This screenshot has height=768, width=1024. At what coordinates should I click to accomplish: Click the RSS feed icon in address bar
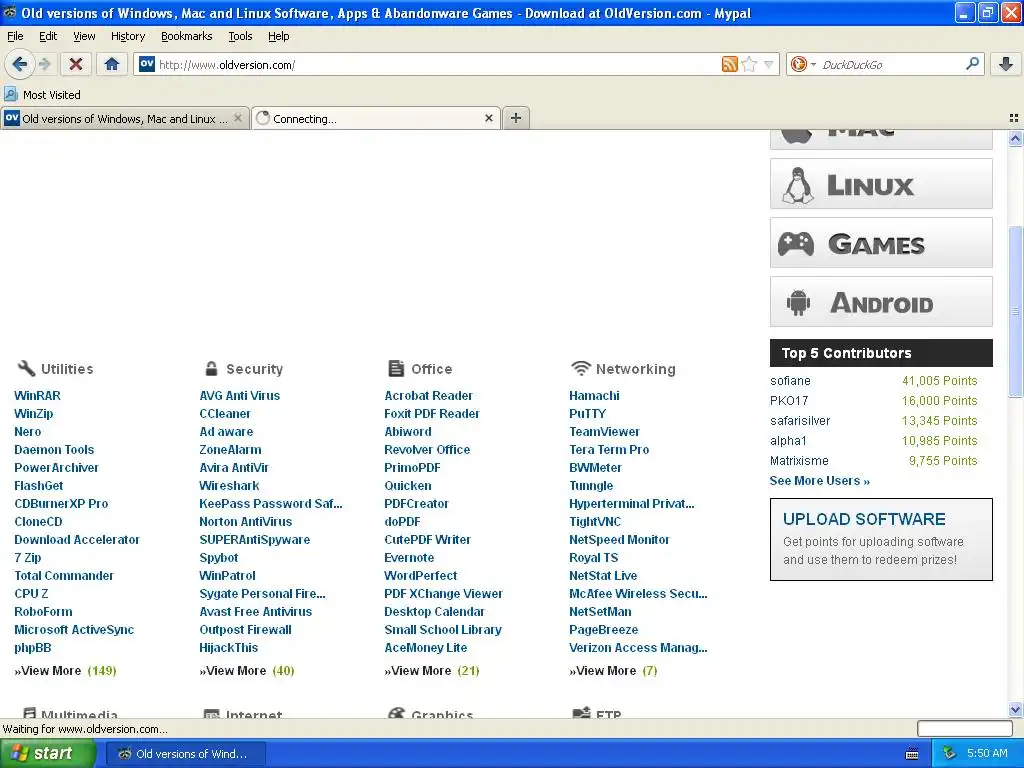point(729,64)
